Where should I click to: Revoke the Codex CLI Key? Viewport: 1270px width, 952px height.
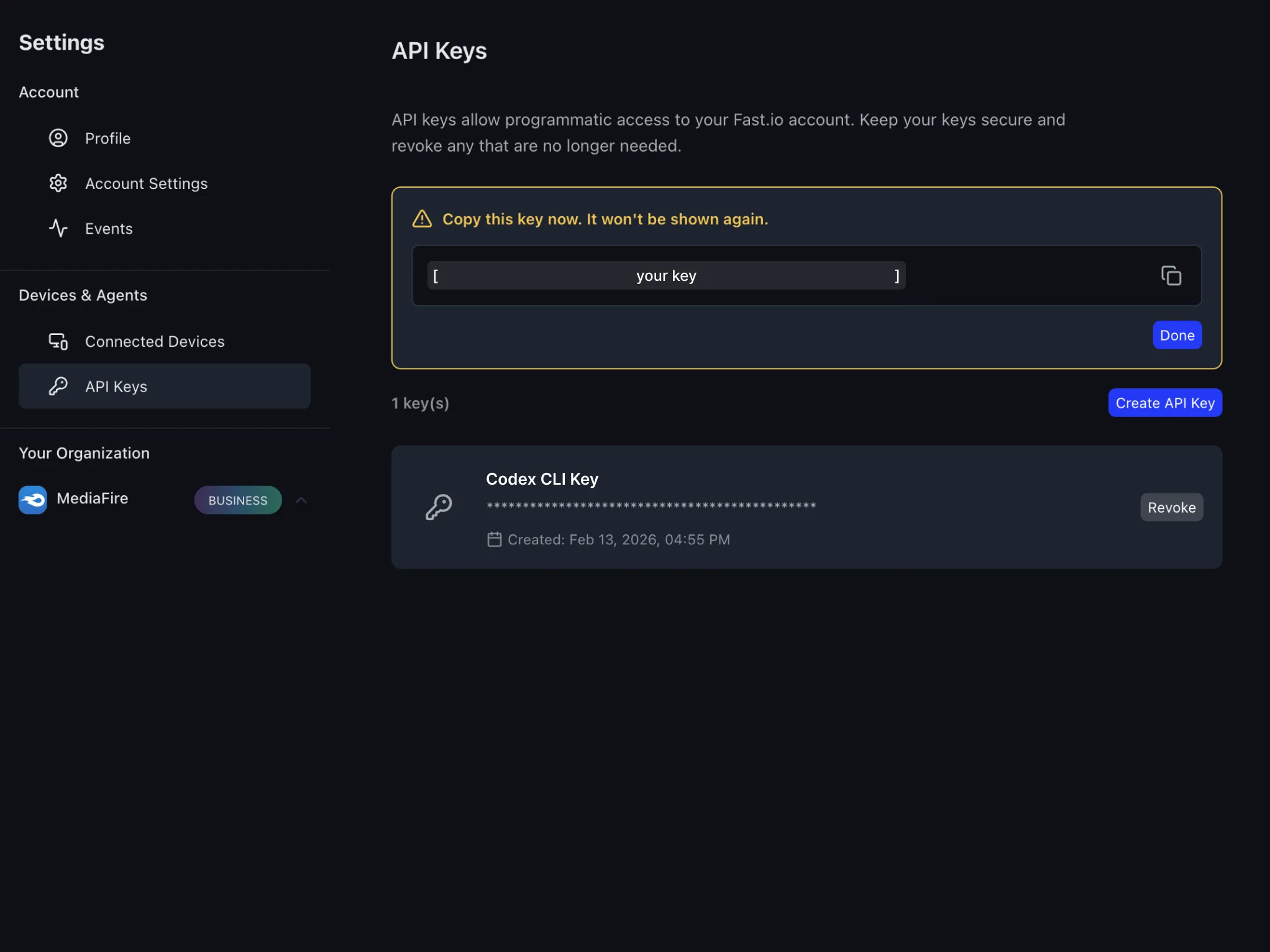[x=1171, y=507]
